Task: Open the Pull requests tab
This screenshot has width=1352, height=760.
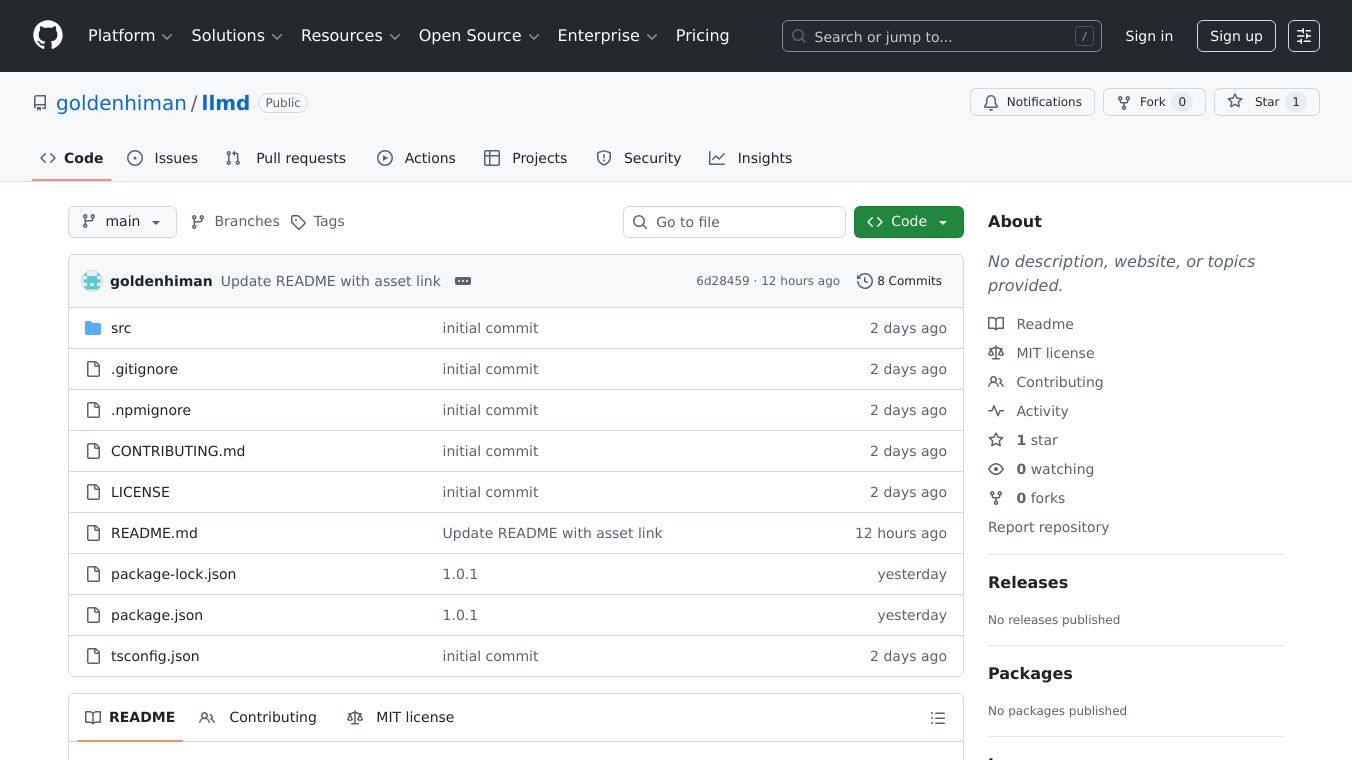Action: 286,158
